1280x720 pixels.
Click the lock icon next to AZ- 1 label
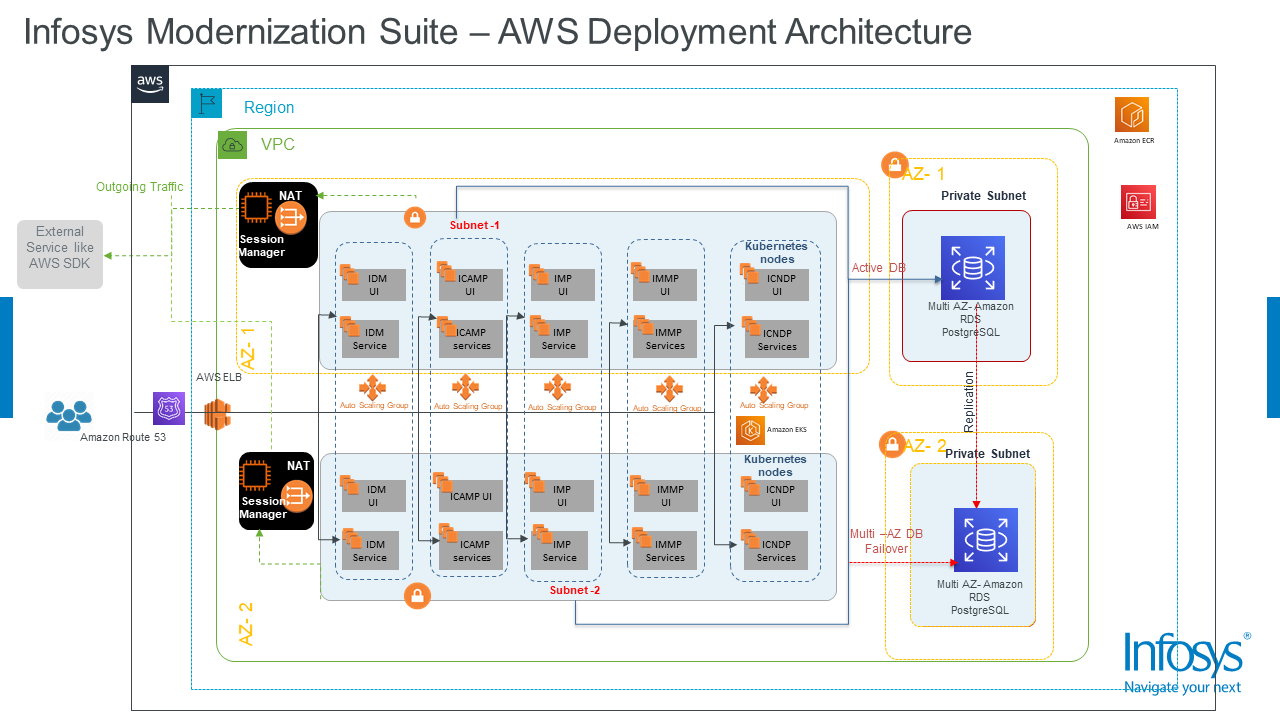pos(892,164)
